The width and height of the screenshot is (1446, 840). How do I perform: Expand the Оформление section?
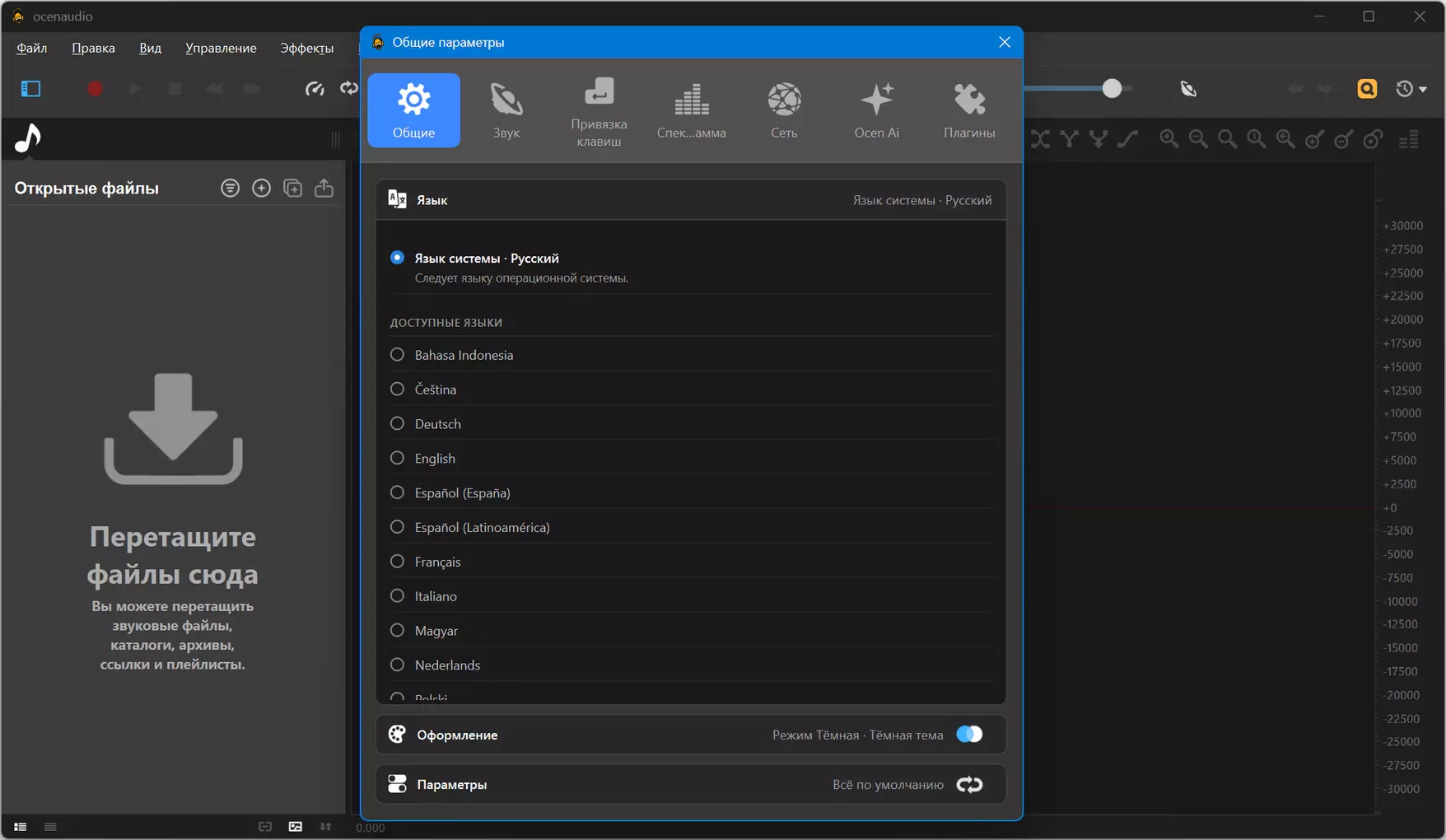[691, 735]
